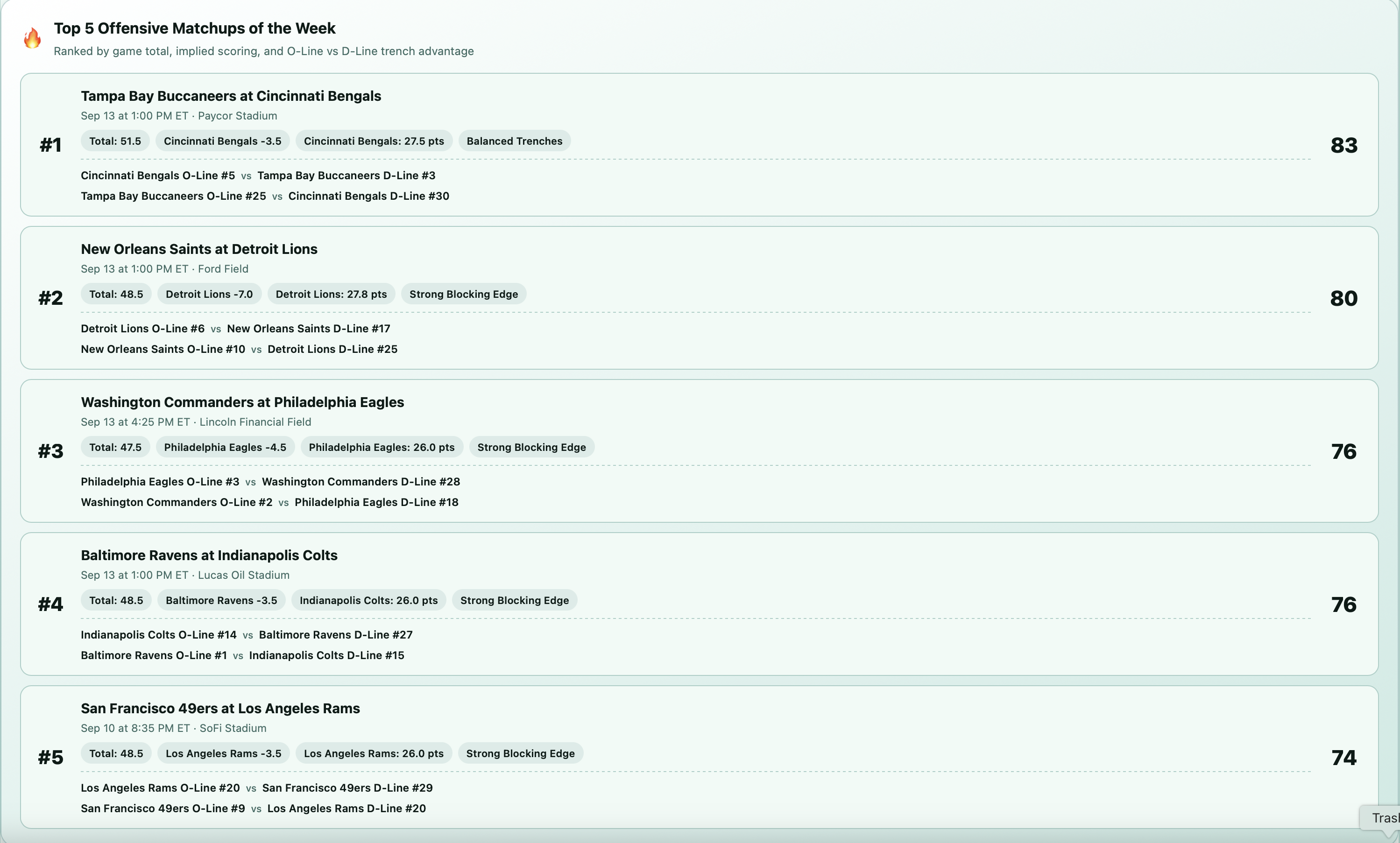Click Strong Blocking Edge tag on Eagles card

click(x=532, y=447)
